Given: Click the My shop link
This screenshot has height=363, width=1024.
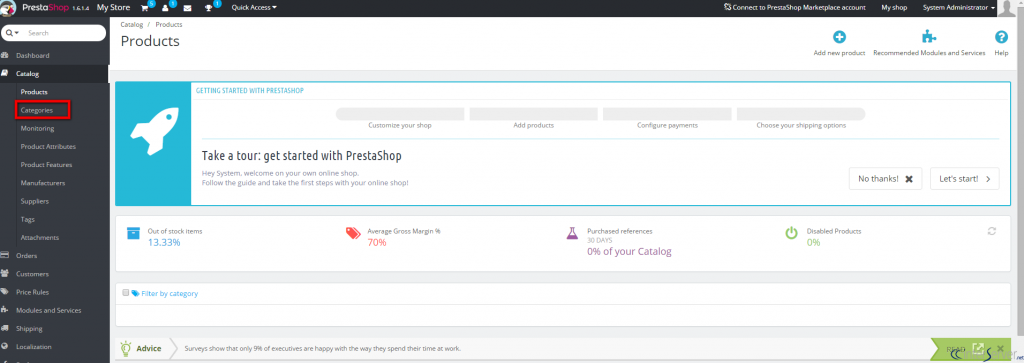Looking at the screenshot, I should 895,8.
